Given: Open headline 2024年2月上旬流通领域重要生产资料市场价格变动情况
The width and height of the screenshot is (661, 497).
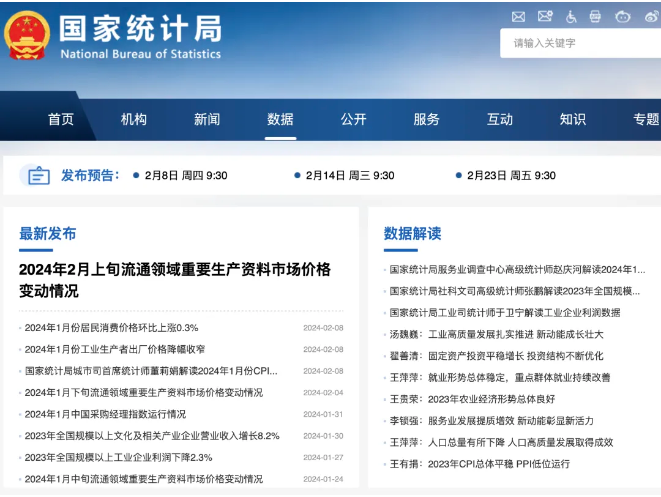Looking at the screenshot, I should pyautogui.click(x=175, y=280).
